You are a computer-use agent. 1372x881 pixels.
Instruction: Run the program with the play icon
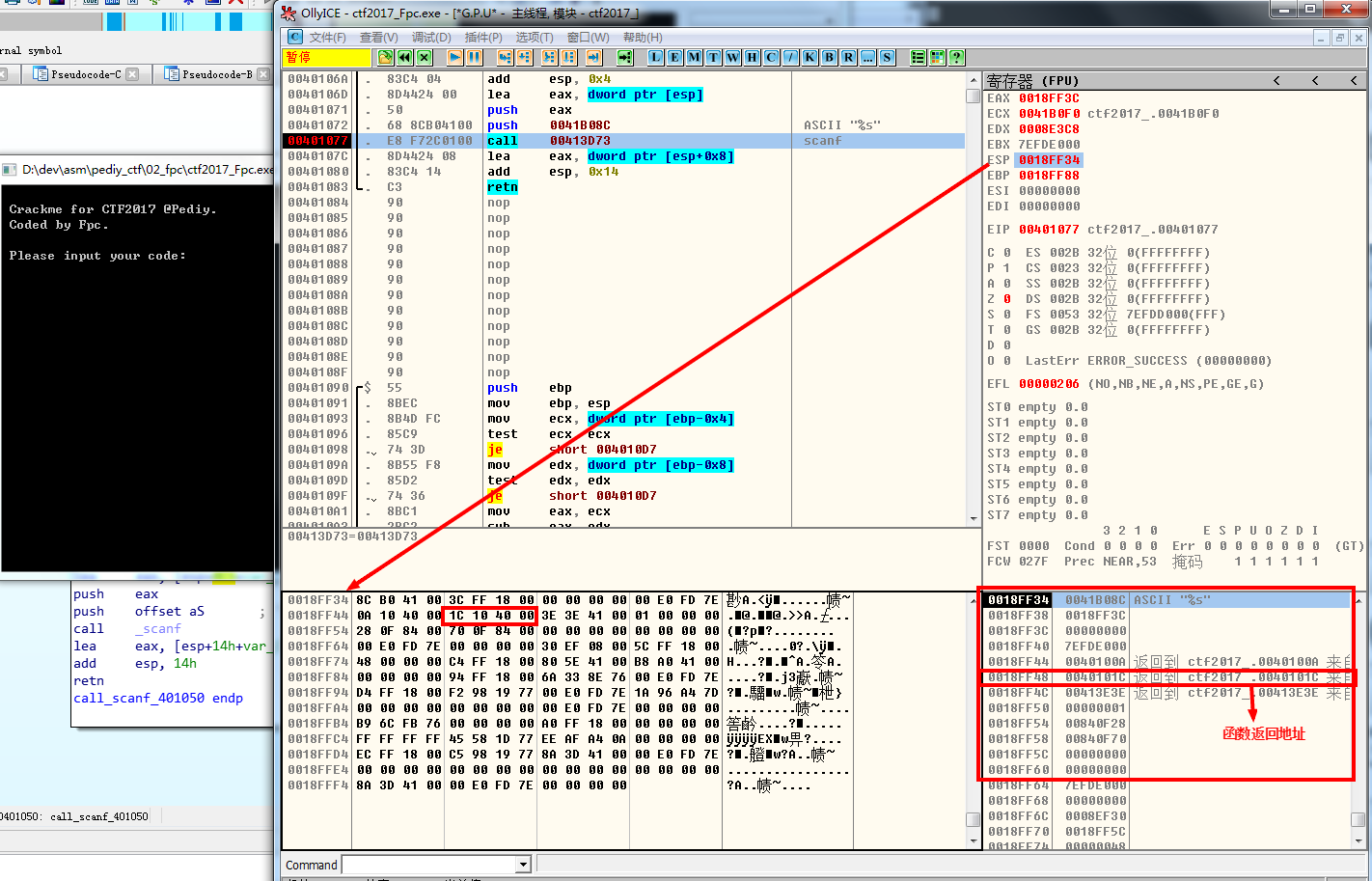tap(455, 57)
